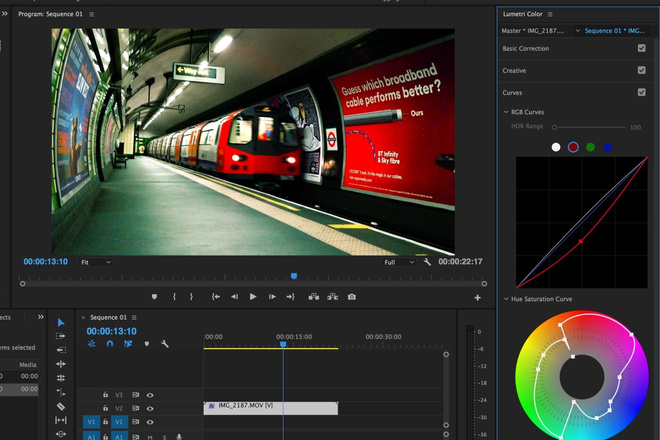The width and height of the screenshot is (660, 440).
Task: Toggle Basic Correction checkbox
Action: coord(641,48)
